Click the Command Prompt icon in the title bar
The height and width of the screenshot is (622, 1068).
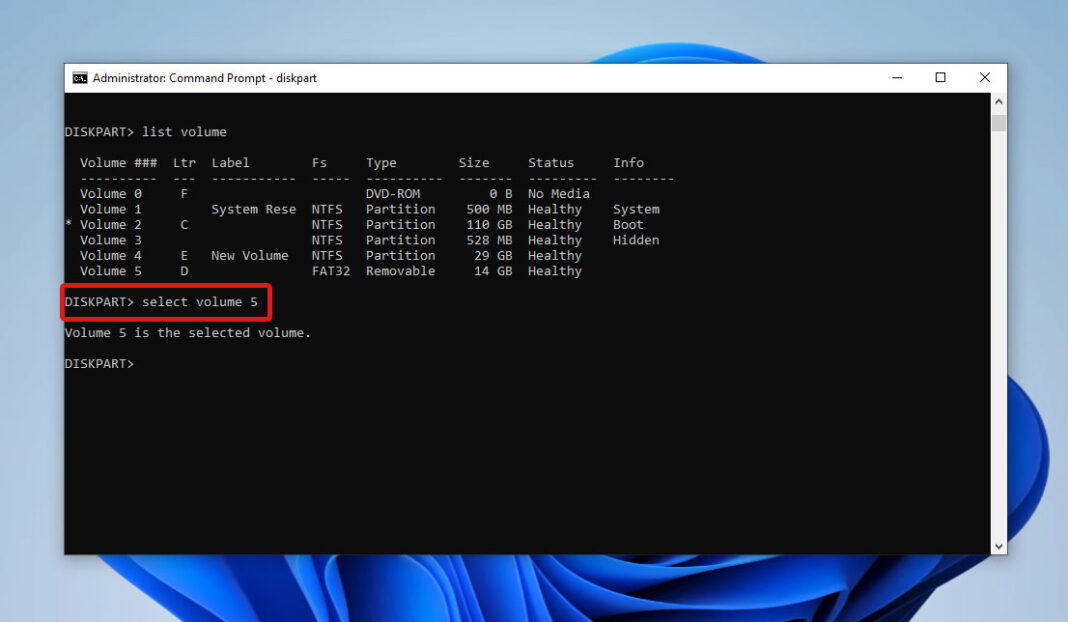point(78,77)
